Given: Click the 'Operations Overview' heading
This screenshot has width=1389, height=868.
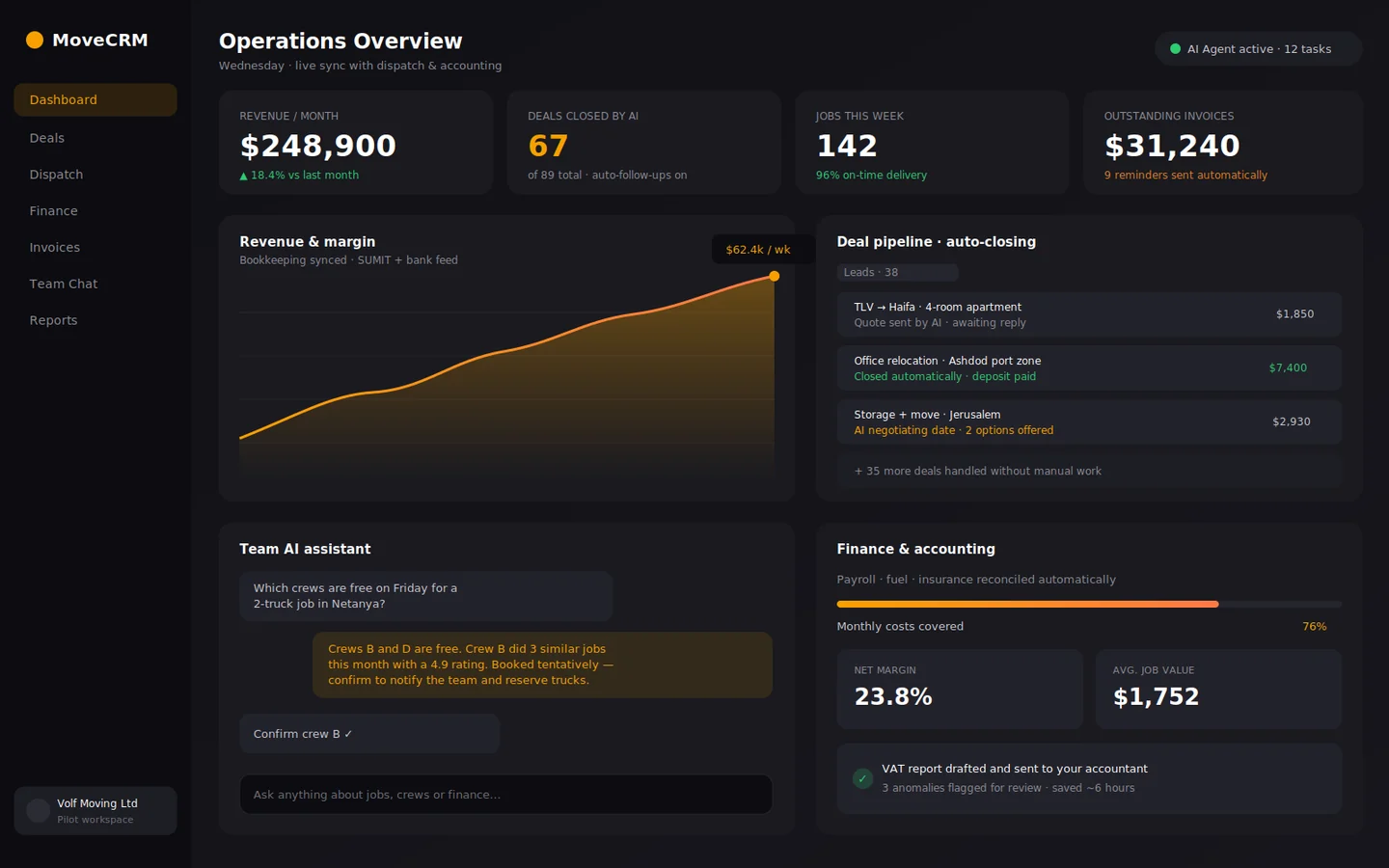Looking at the screenshot, I should [340, 41].
